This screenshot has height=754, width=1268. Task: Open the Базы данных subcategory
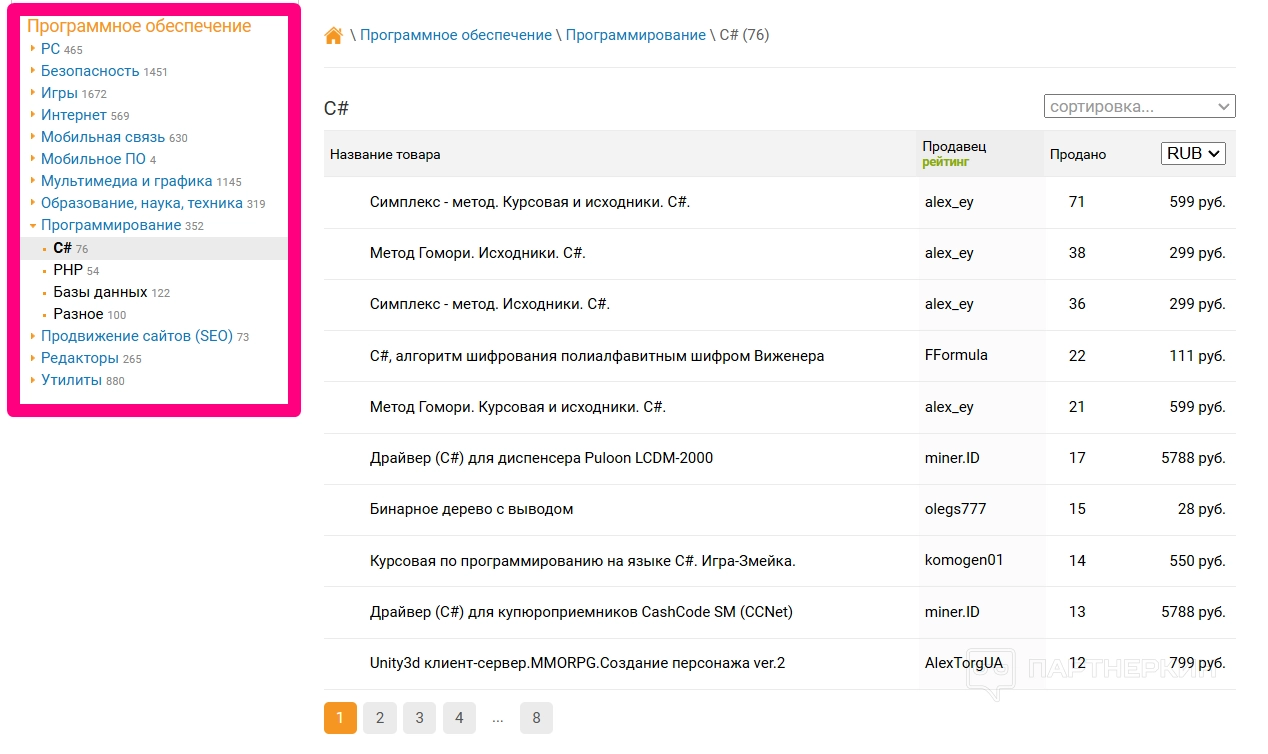pyautogui.click(x=101, y=292)
